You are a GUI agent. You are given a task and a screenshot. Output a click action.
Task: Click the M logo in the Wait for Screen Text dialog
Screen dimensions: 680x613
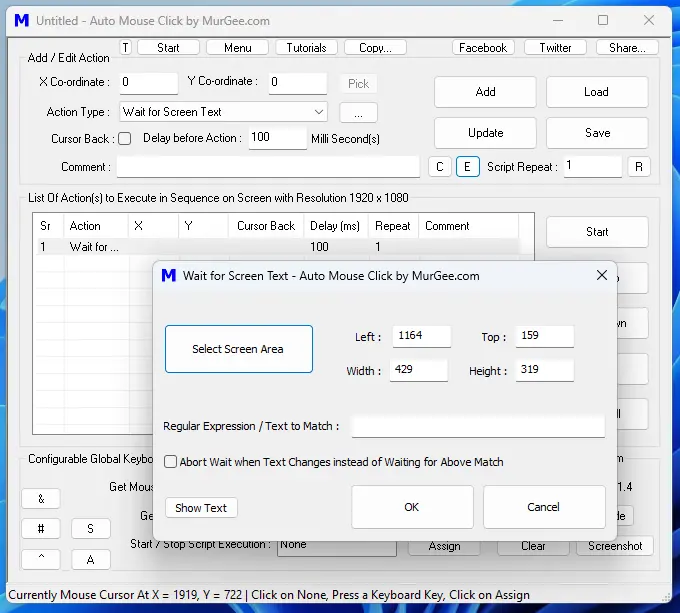pyautogui.click(x=168, y=275)
